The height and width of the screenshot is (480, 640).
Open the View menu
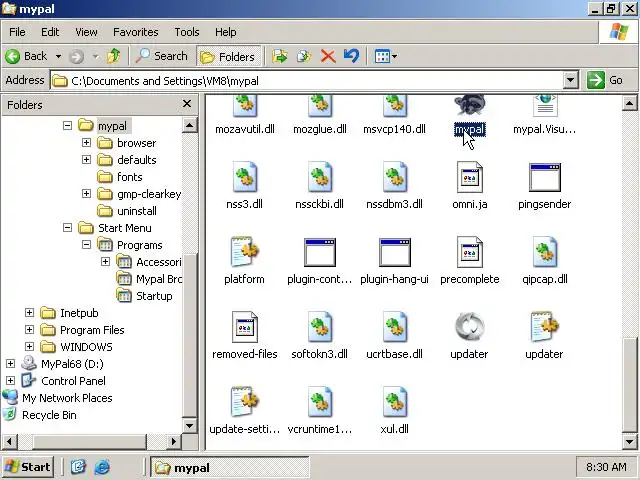86,32
